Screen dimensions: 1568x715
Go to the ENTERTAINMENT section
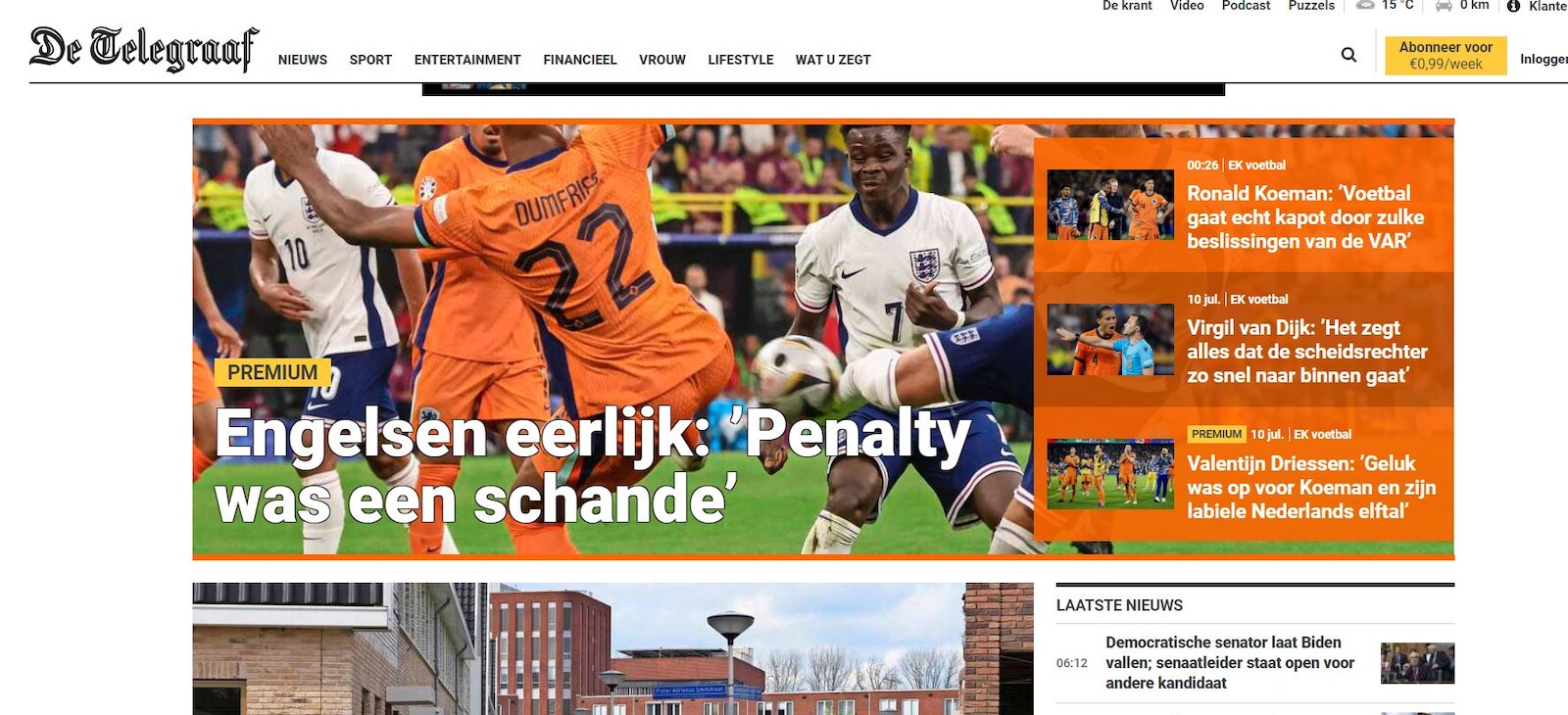point(467,60)
